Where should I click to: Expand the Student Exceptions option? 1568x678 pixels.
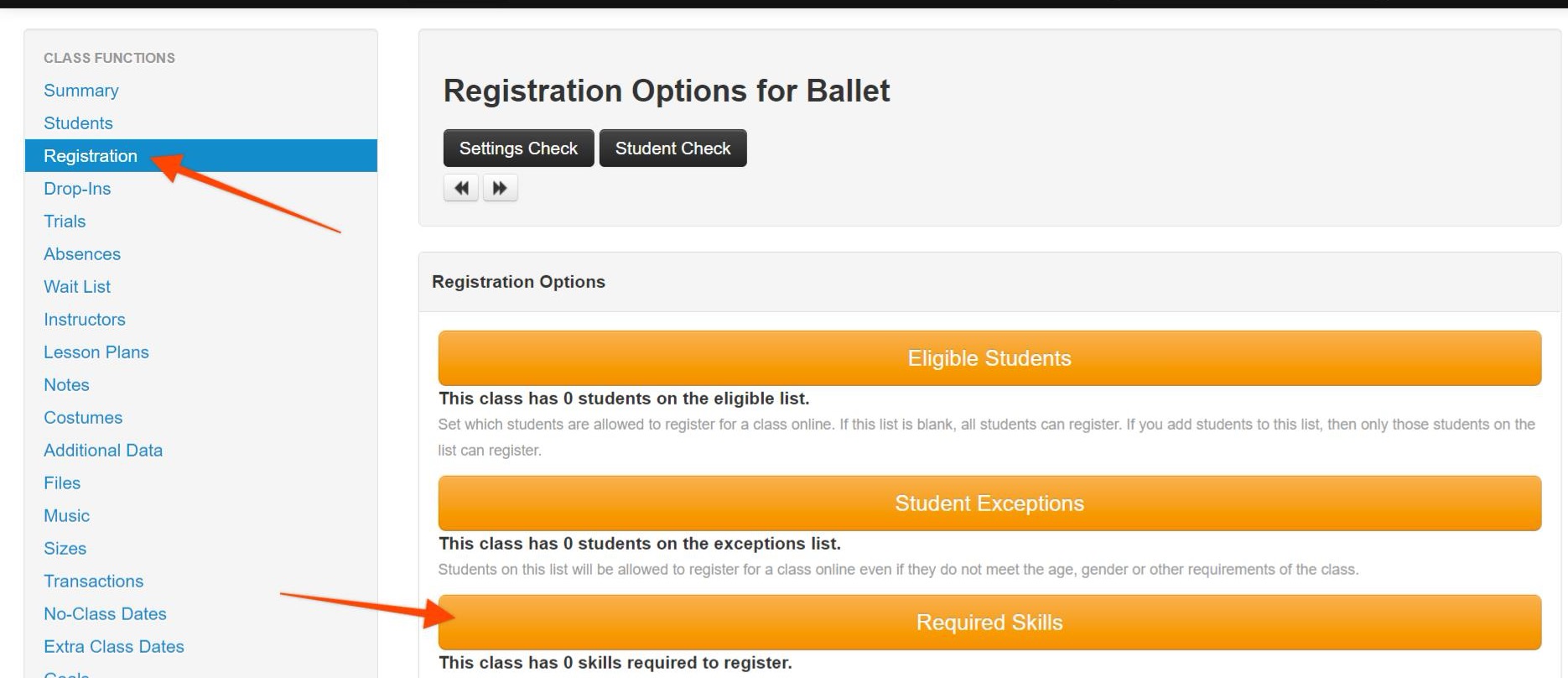pos(989,503)
